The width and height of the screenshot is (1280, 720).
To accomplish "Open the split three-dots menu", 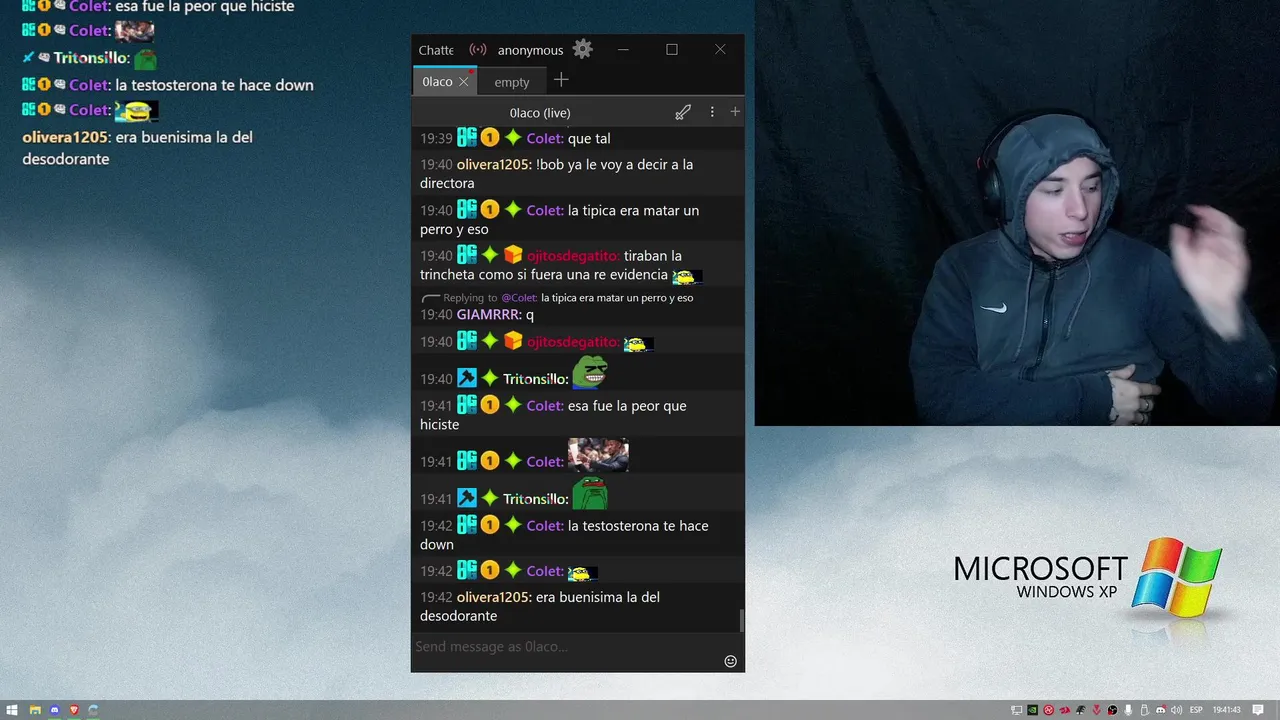I will [x=712, y=112].
